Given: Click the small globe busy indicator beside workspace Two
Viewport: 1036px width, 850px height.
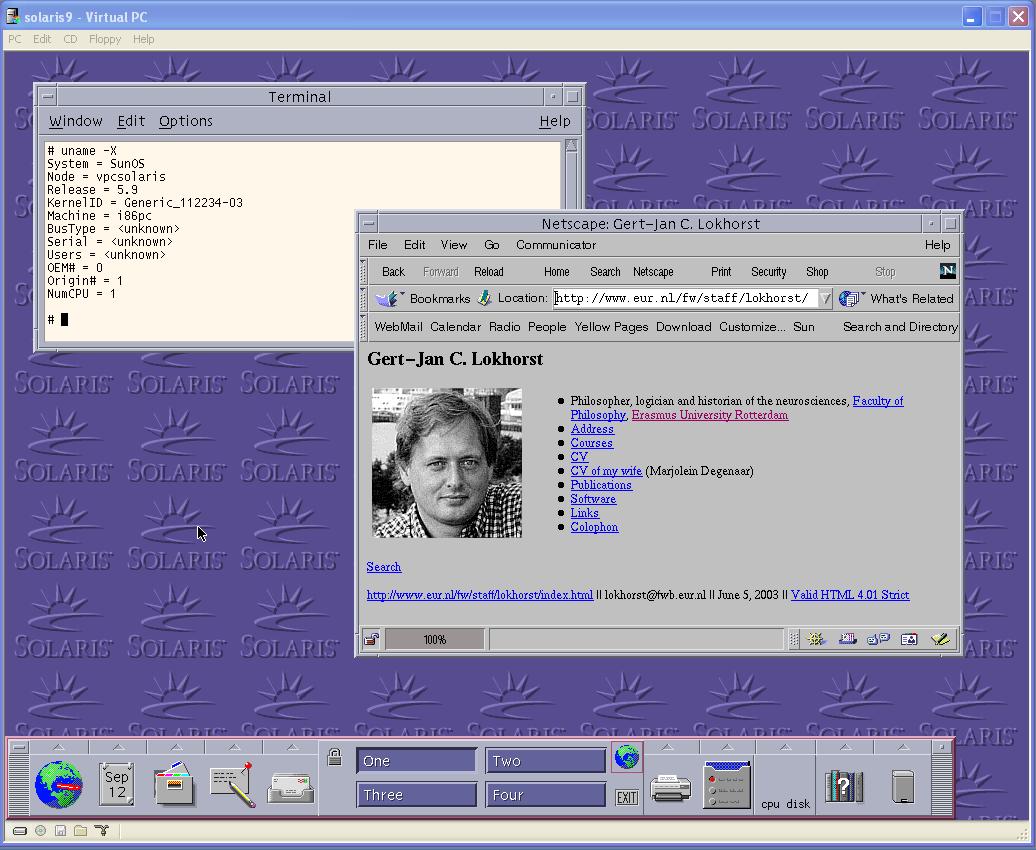Looking at the screenshot, I should (626, 757).
